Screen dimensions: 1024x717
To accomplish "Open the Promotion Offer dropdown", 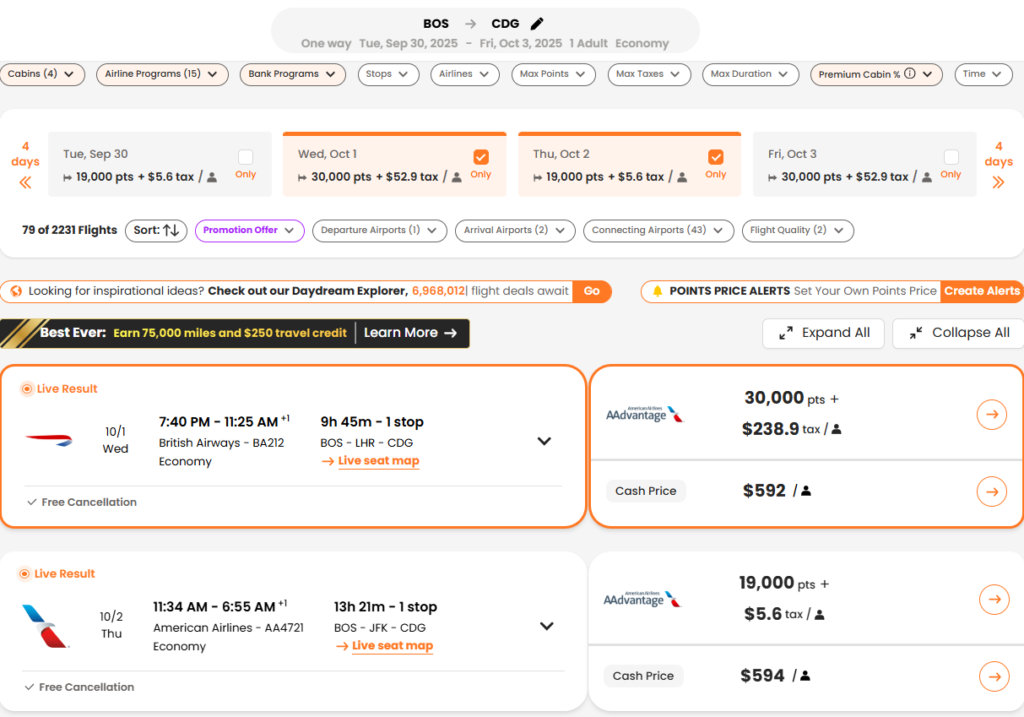I will click(249, 231).
